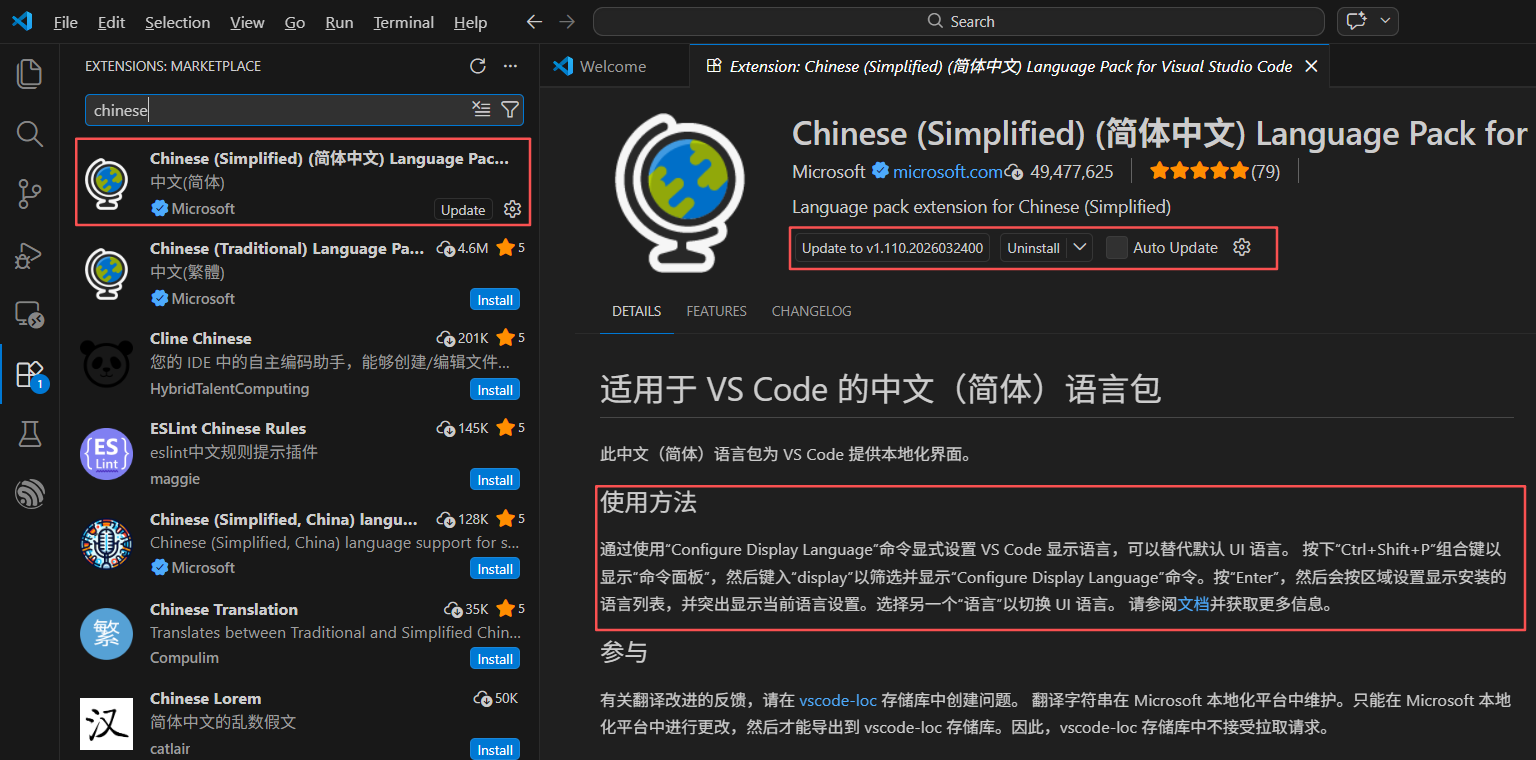The image size is (1536, 760).
Task: Click the Chinese Translation 繁 icon
Action: tap(106, 633)
